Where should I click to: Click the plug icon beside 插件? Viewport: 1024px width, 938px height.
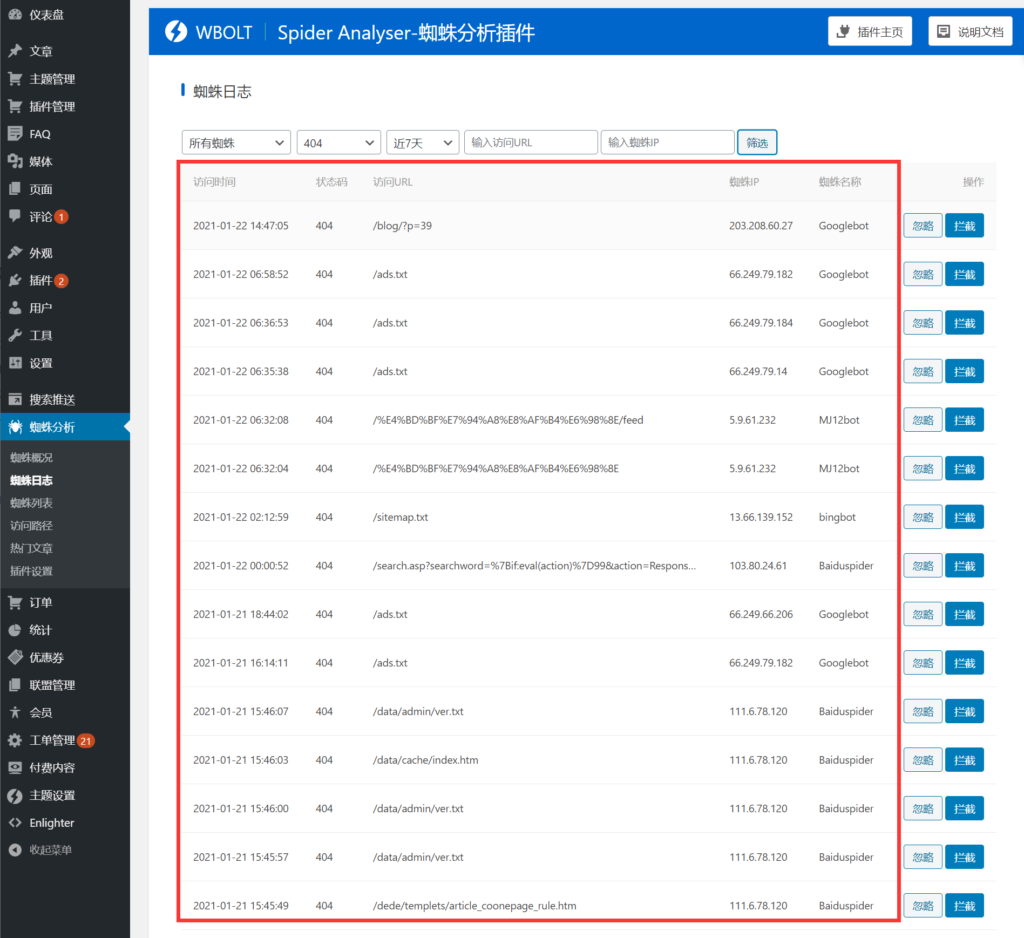[14, 280]
